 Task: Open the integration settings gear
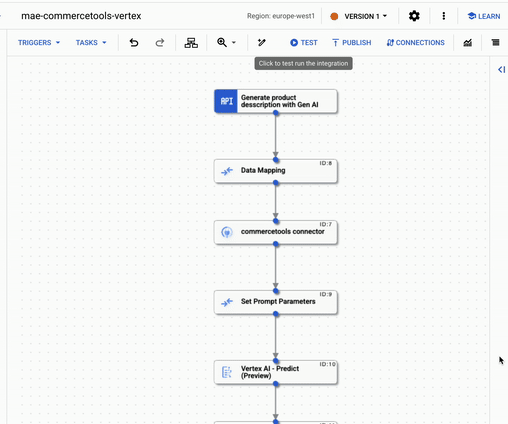click(x=414, y=16)
